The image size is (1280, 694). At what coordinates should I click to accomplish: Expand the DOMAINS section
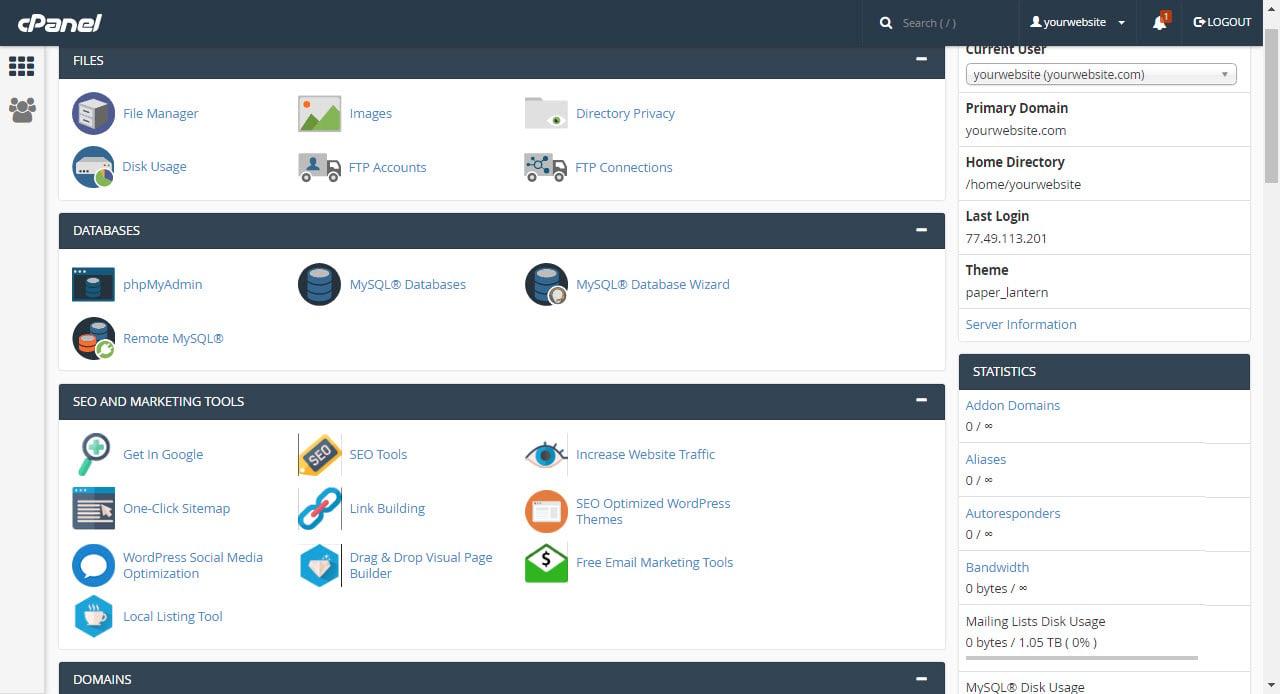(921, 678)
